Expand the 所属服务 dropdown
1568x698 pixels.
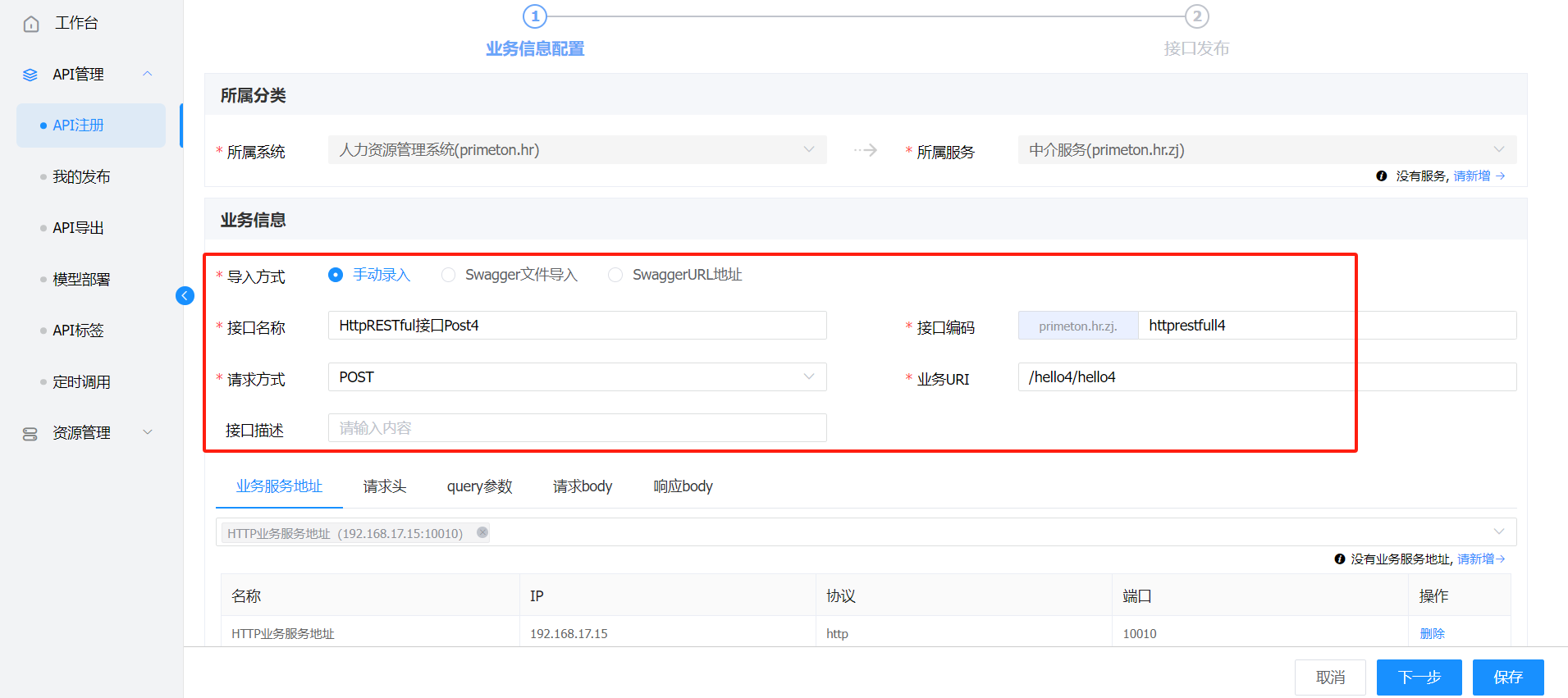pos(1266,150)
